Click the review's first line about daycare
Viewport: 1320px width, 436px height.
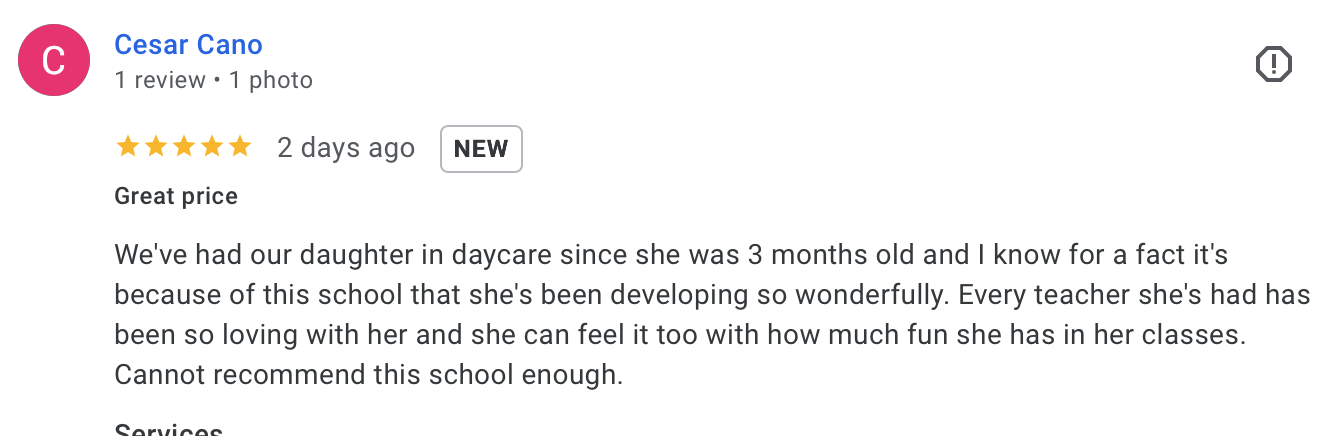(x=671, y=254)
